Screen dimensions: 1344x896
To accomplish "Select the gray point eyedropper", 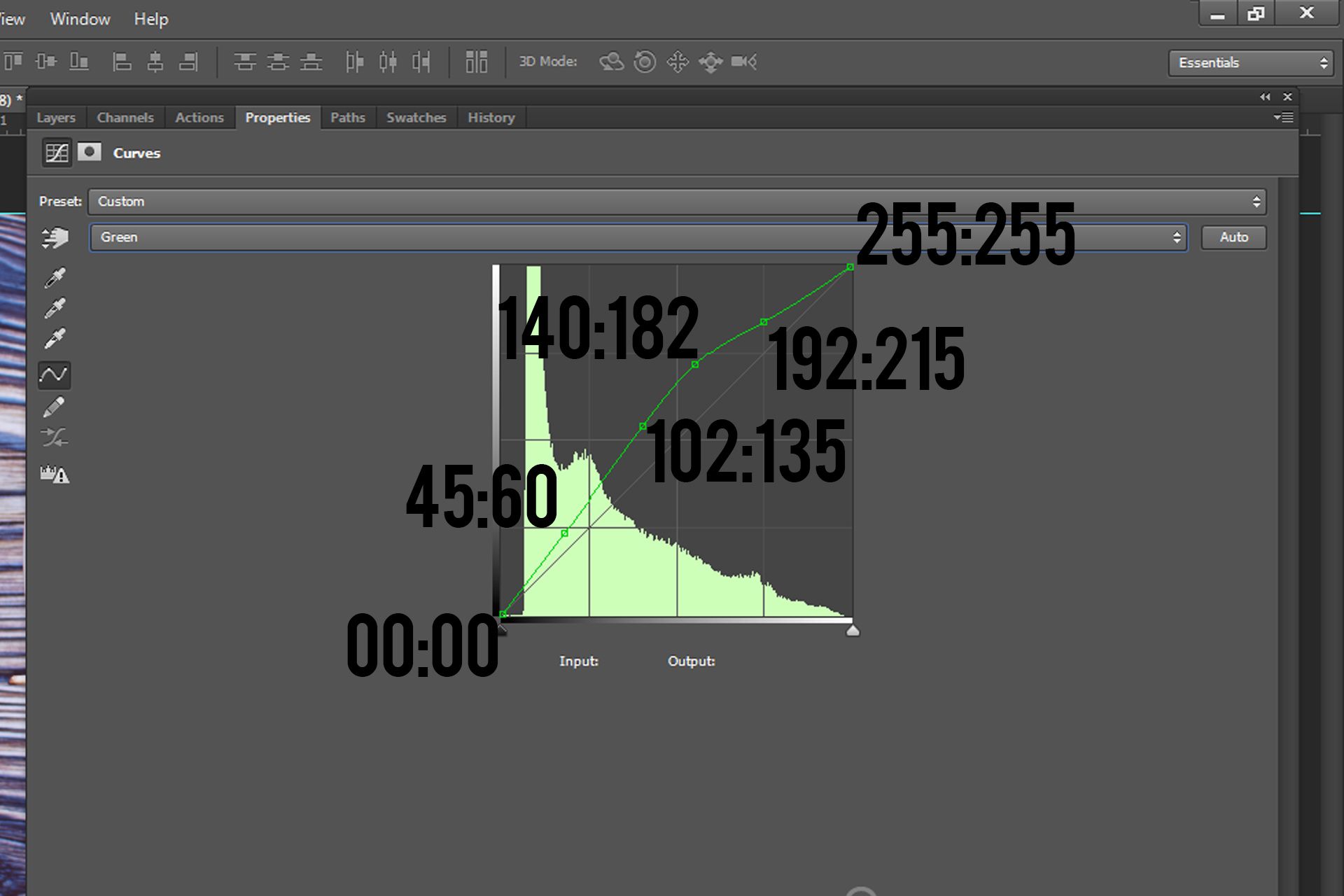I will point(55,308).
